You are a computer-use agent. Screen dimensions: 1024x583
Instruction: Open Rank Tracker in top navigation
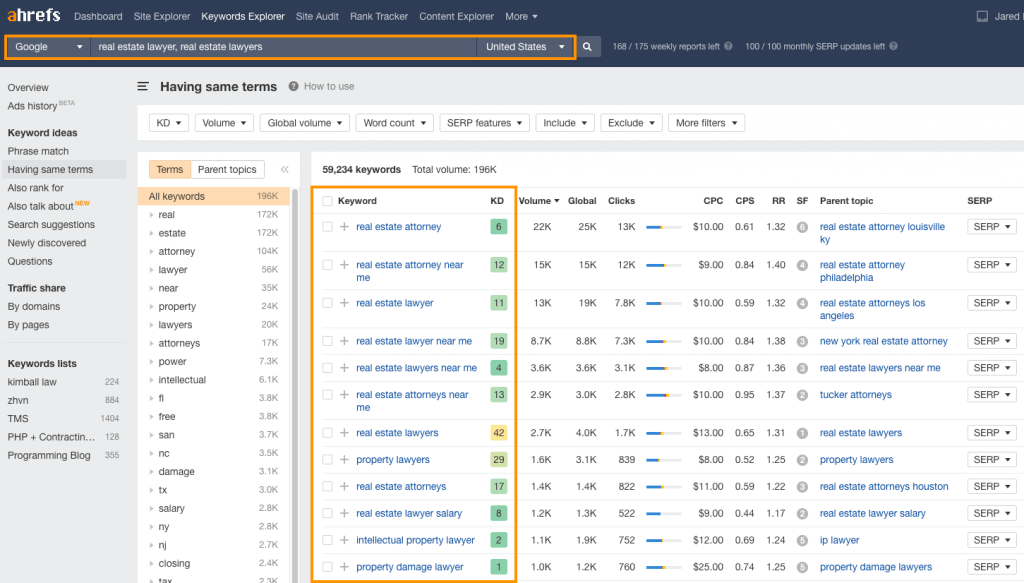[379, 16]
